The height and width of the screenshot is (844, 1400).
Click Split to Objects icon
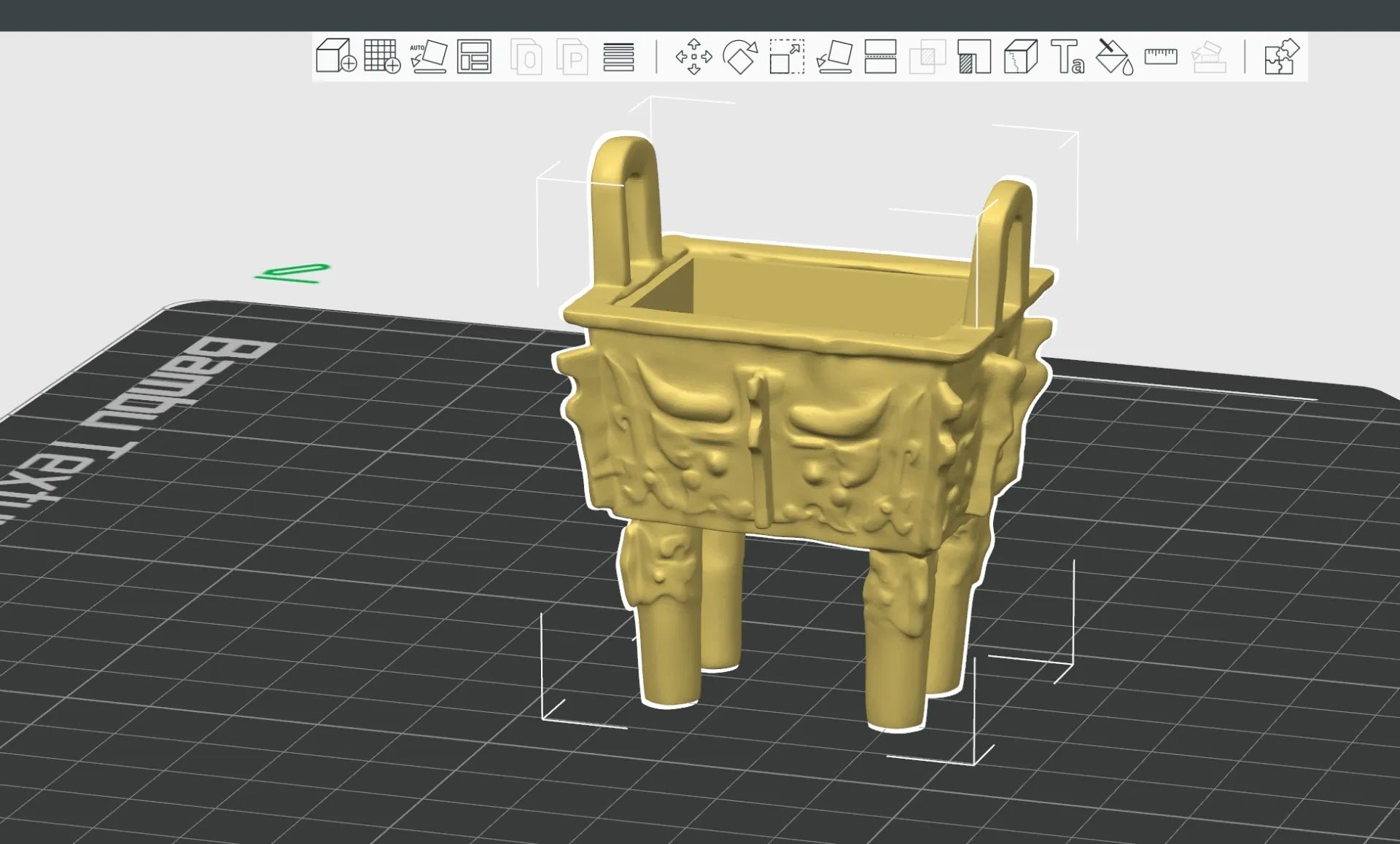526,57
